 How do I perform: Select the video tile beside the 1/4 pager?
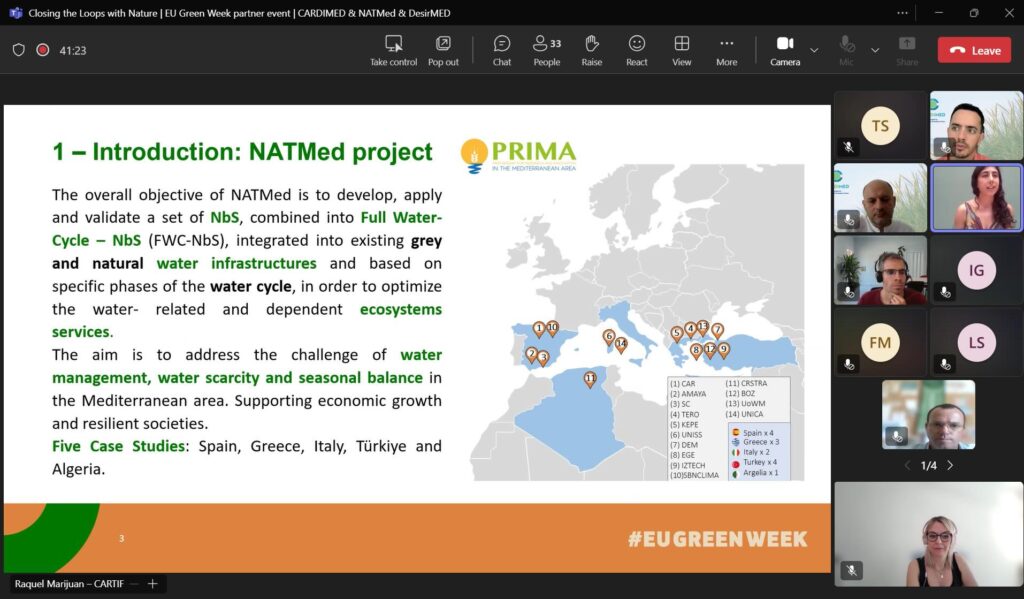point(928,414)
